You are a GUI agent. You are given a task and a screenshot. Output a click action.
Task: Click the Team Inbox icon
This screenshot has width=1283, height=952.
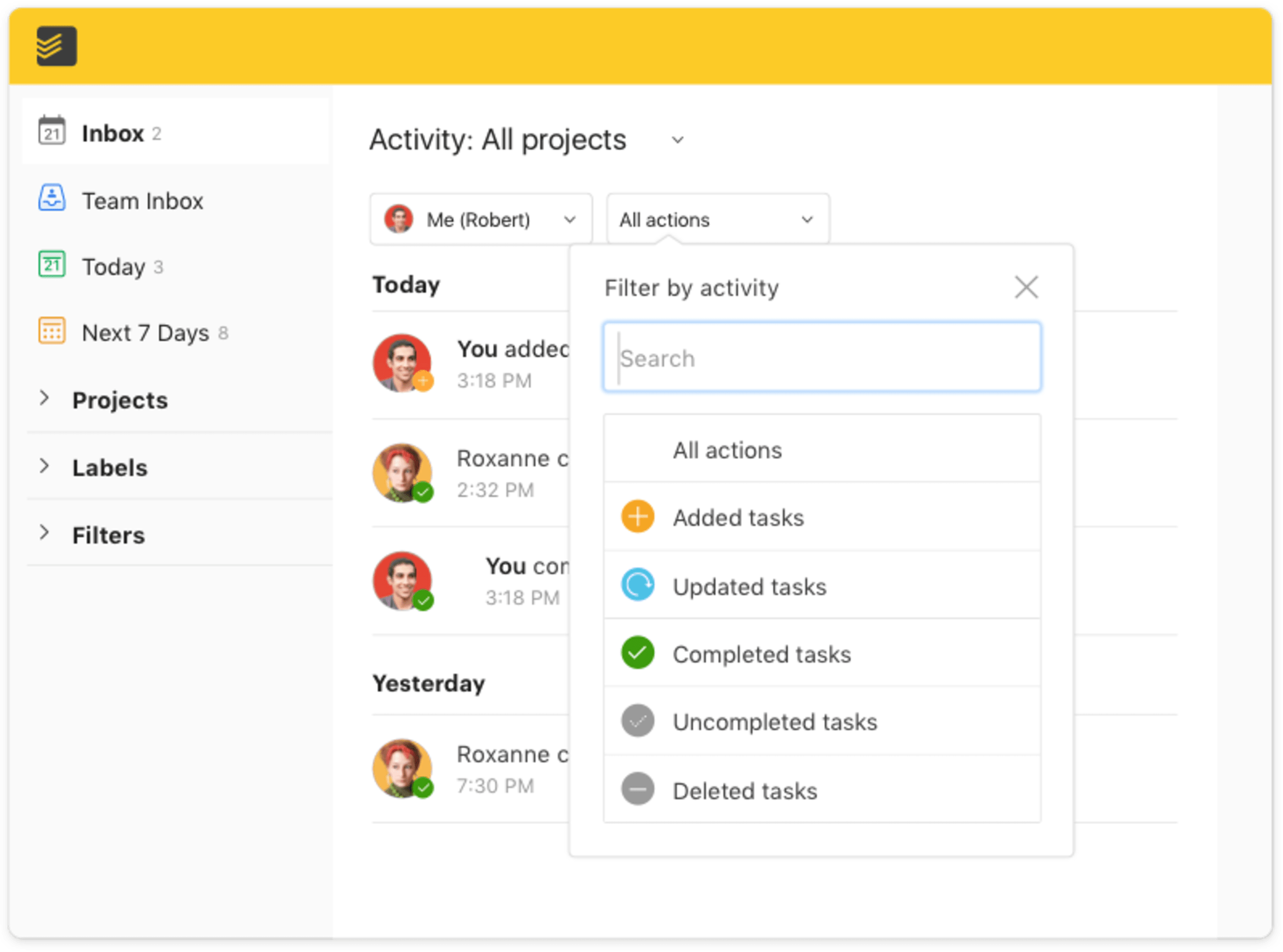point(52,198)
